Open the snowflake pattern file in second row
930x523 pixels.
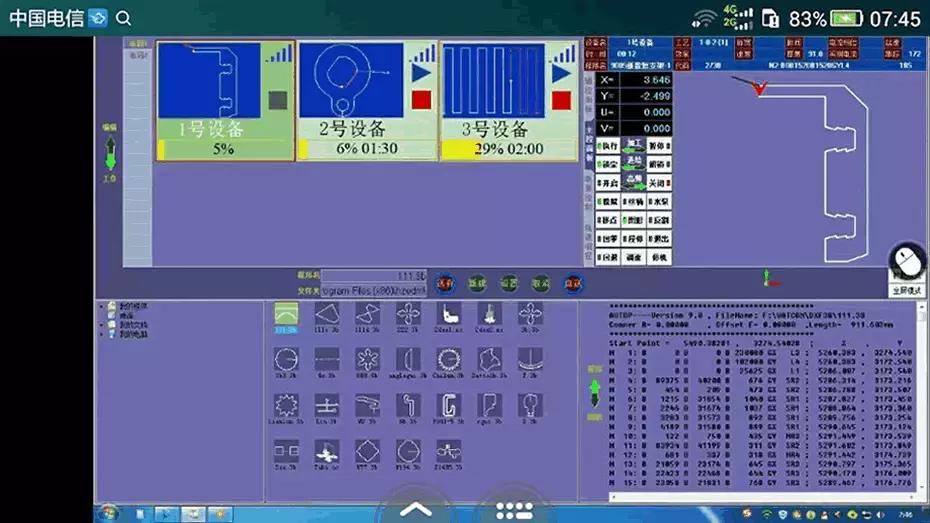367,359
